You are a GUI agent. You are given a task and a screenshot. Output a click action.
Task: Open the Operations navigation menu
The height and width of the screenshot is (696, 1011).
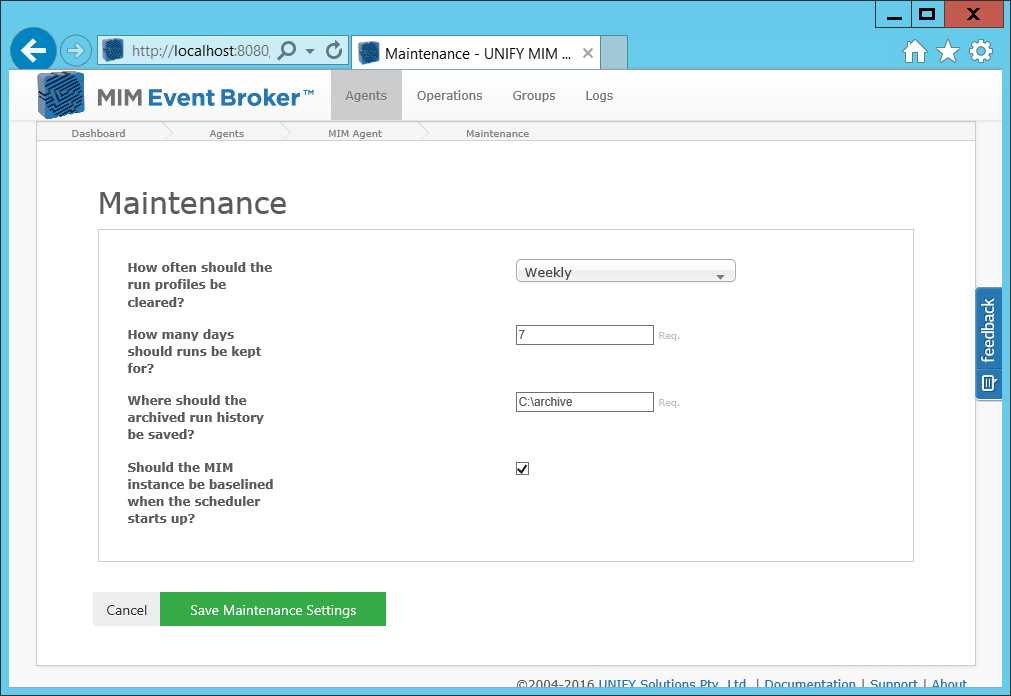point(449,95)
